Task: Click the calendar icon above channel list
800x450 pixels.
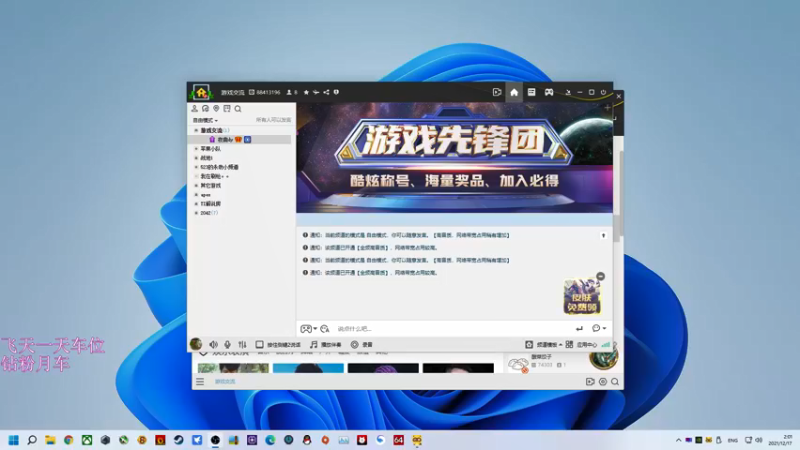Action: pos(227,109)
